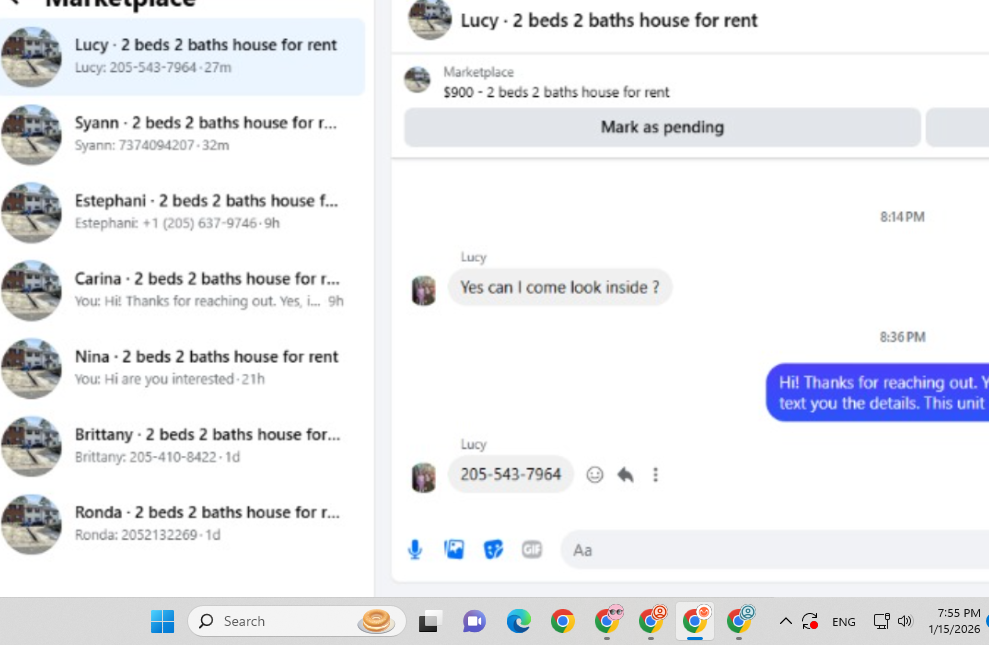Viewport: 989px width, 645px height.
Task: Open Syann's conversation in the list
Action: [x=182, y=134]
